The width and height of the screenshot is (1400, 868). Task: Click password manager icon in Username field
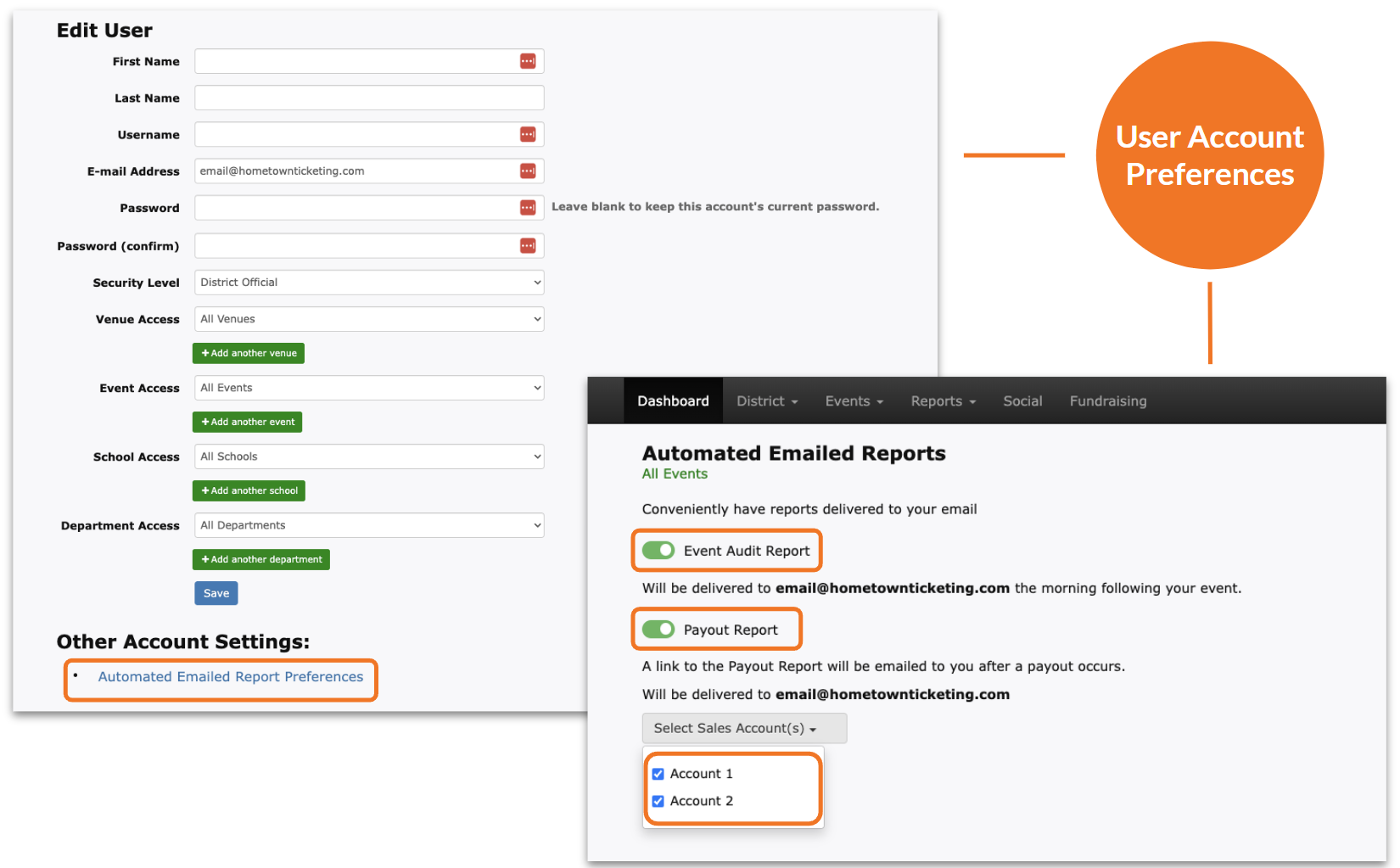528,134
